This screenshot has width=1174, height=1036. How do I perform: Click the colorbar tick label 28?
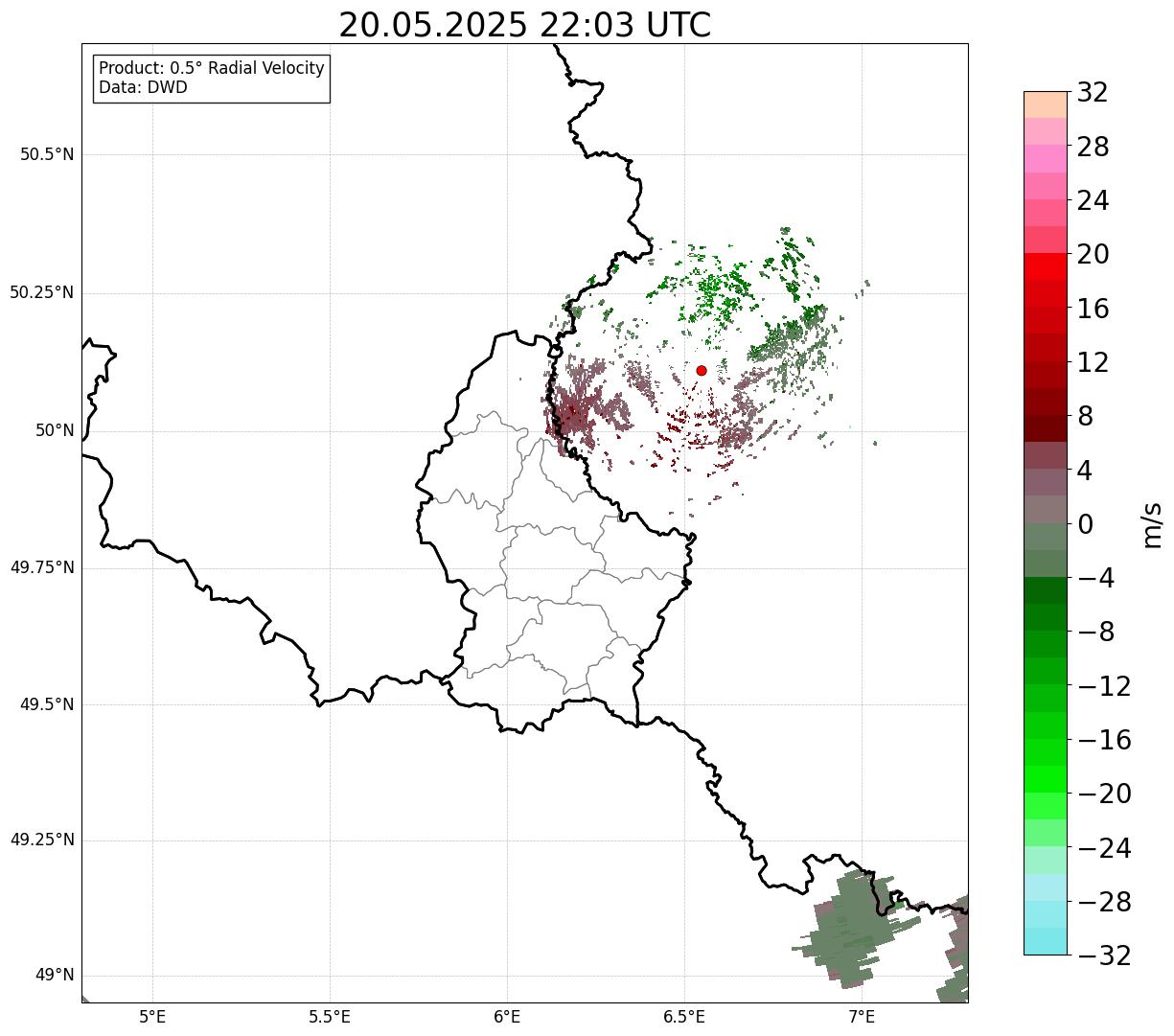click(x=1093, y=147)
